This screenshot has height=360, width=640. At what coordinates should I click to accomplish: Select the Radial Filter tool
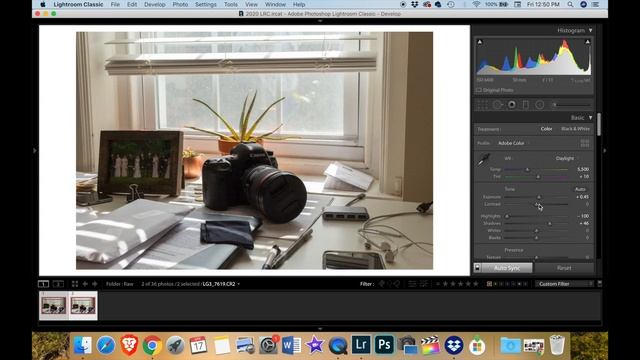coord(540,105)
